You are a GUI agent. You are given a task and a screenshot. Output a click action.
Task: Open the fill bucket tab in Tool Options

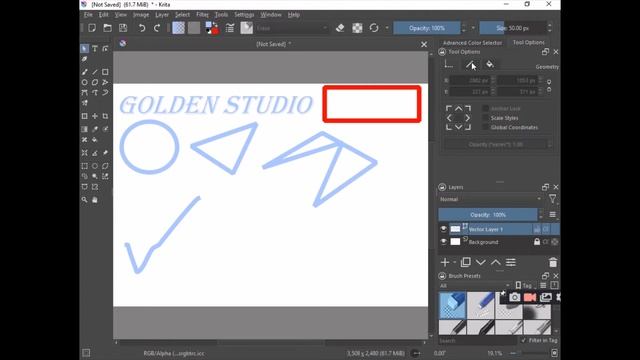pos(489,64)
